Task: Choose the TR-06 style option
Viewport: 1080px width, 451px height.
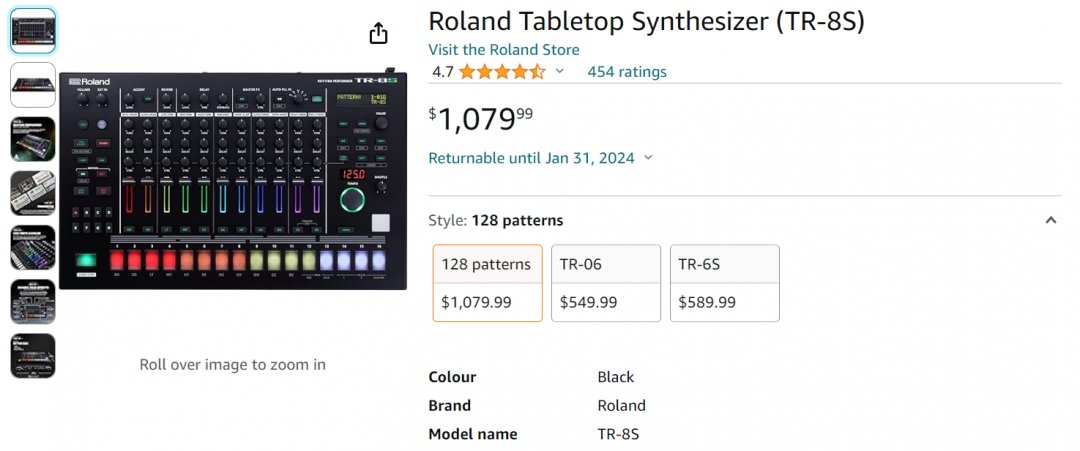Action: 606,283
